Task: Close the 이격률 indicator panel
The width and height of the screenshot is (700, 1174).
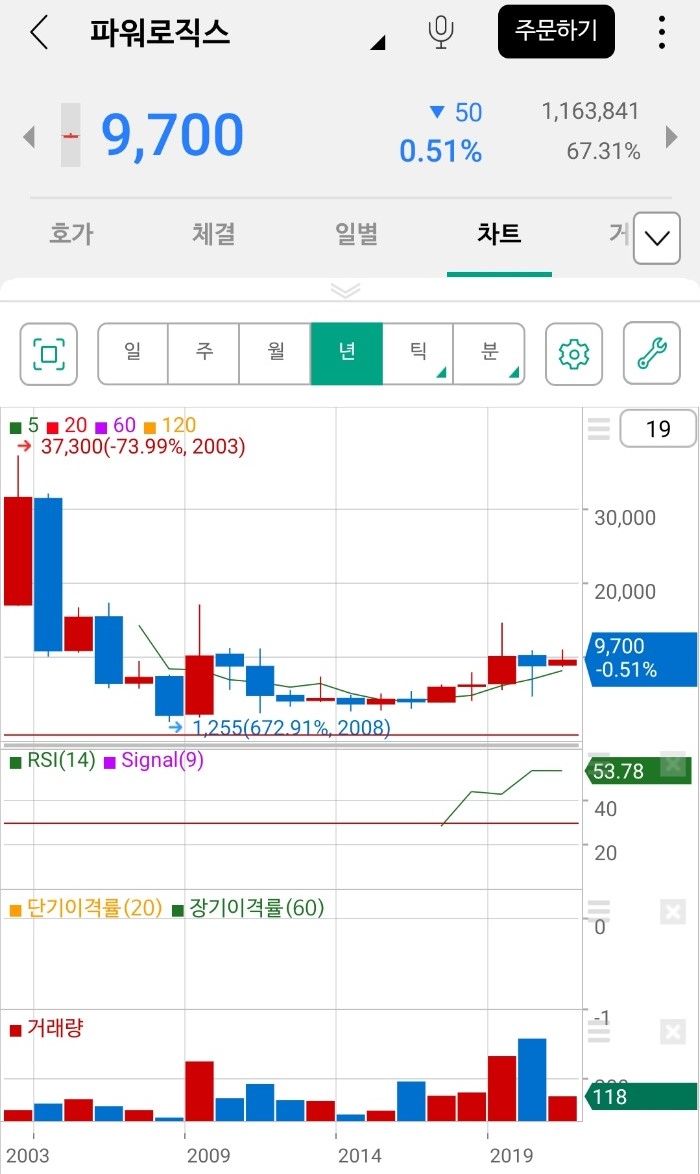Action: pyautogui.click(x=673, y=912)
